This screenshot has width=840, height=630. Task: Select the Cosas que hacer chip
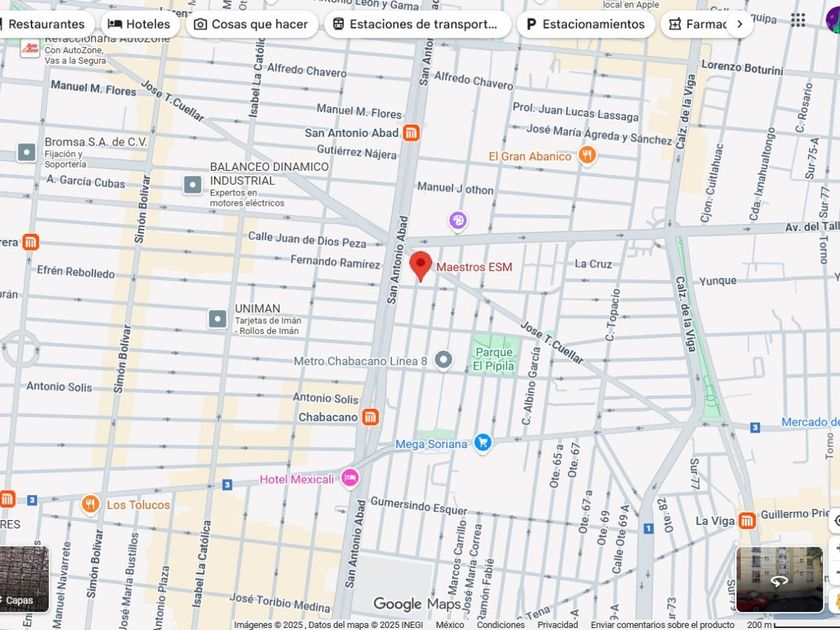252,24
